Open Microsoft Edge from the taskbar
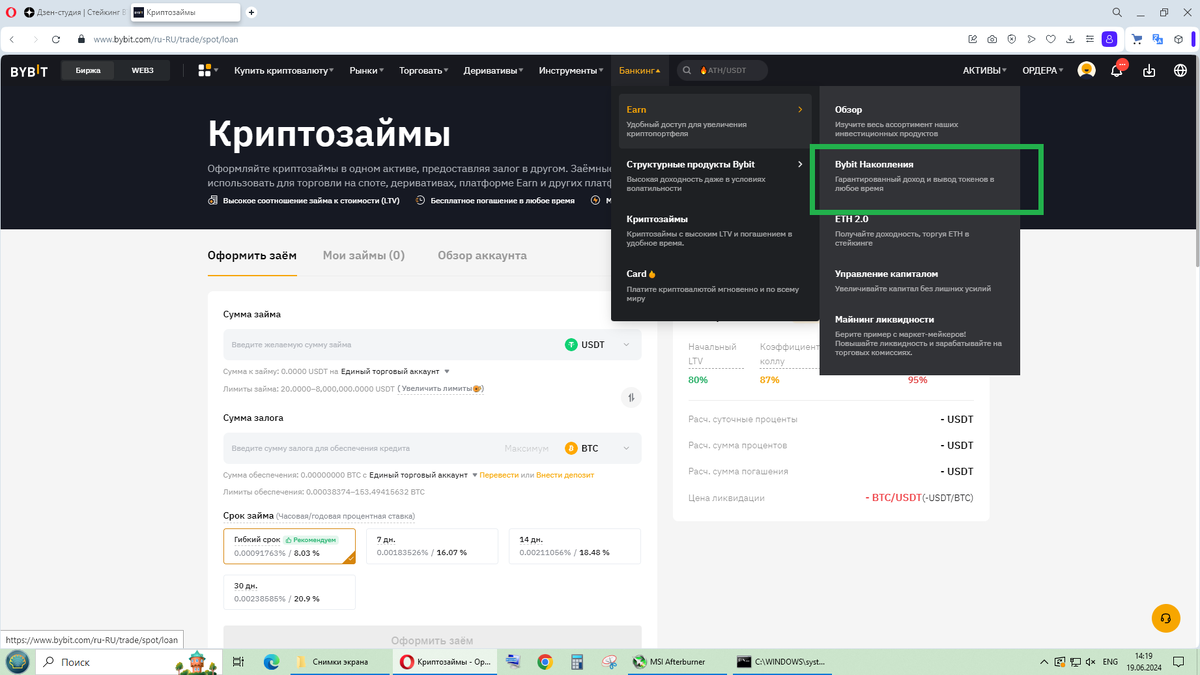 271,661
